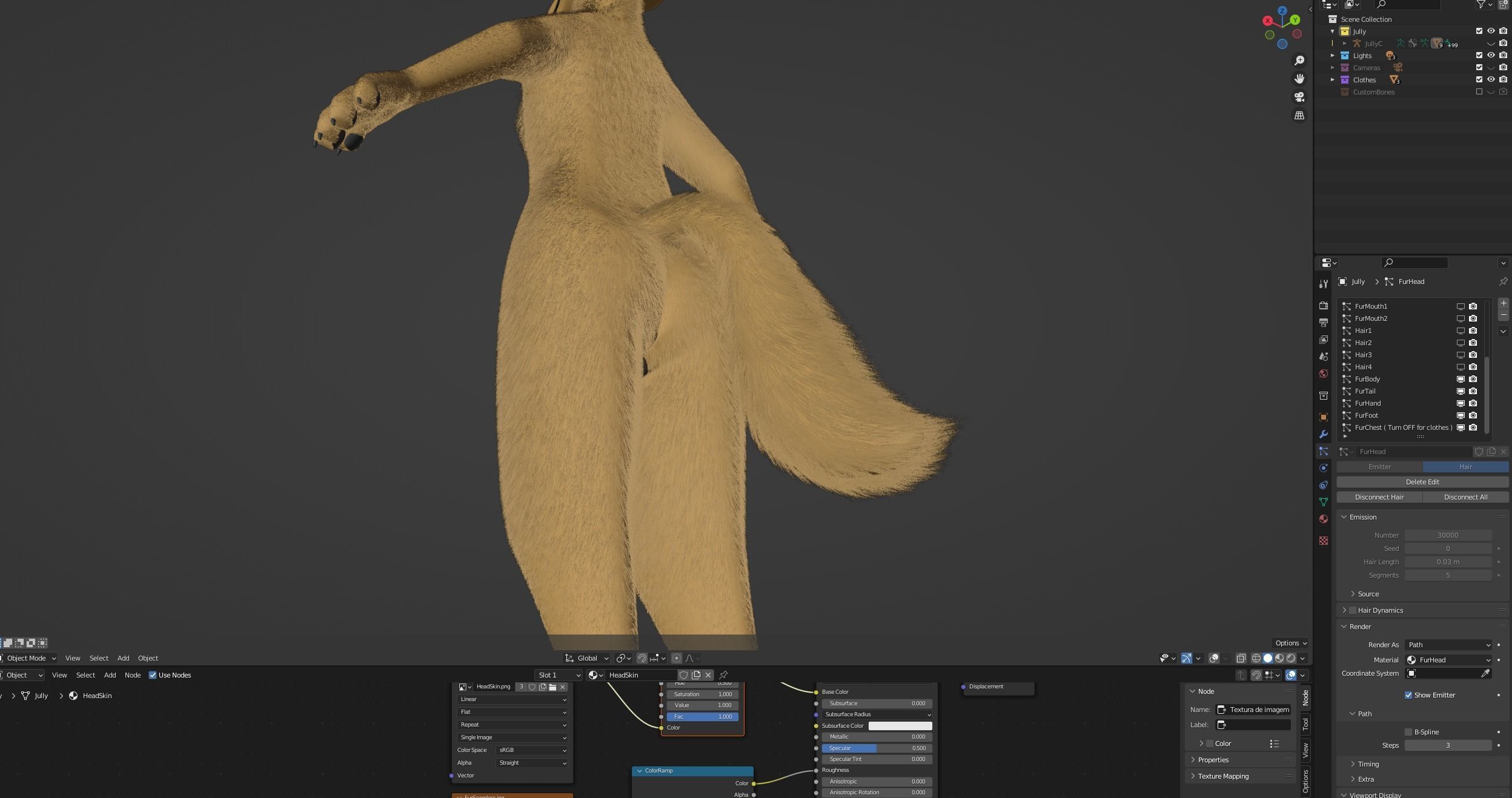Open the Tool properties tab icon
This screenshot has width=1512, height=798.
pyautogui.click(x=1324, y=283)
